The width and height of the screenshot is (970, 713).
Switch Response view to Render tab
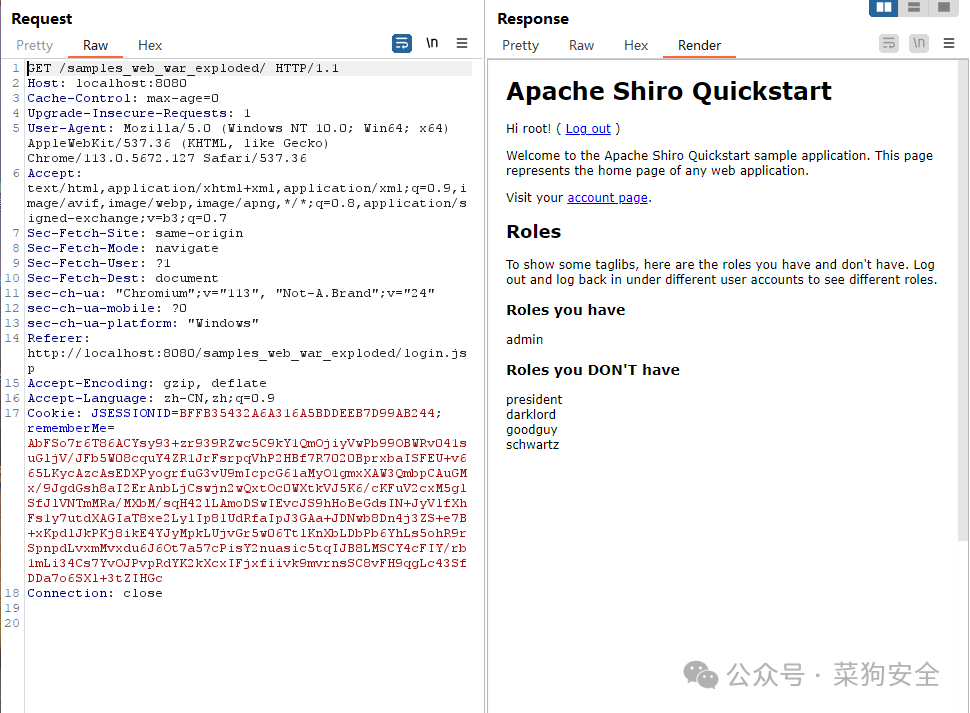699,46
